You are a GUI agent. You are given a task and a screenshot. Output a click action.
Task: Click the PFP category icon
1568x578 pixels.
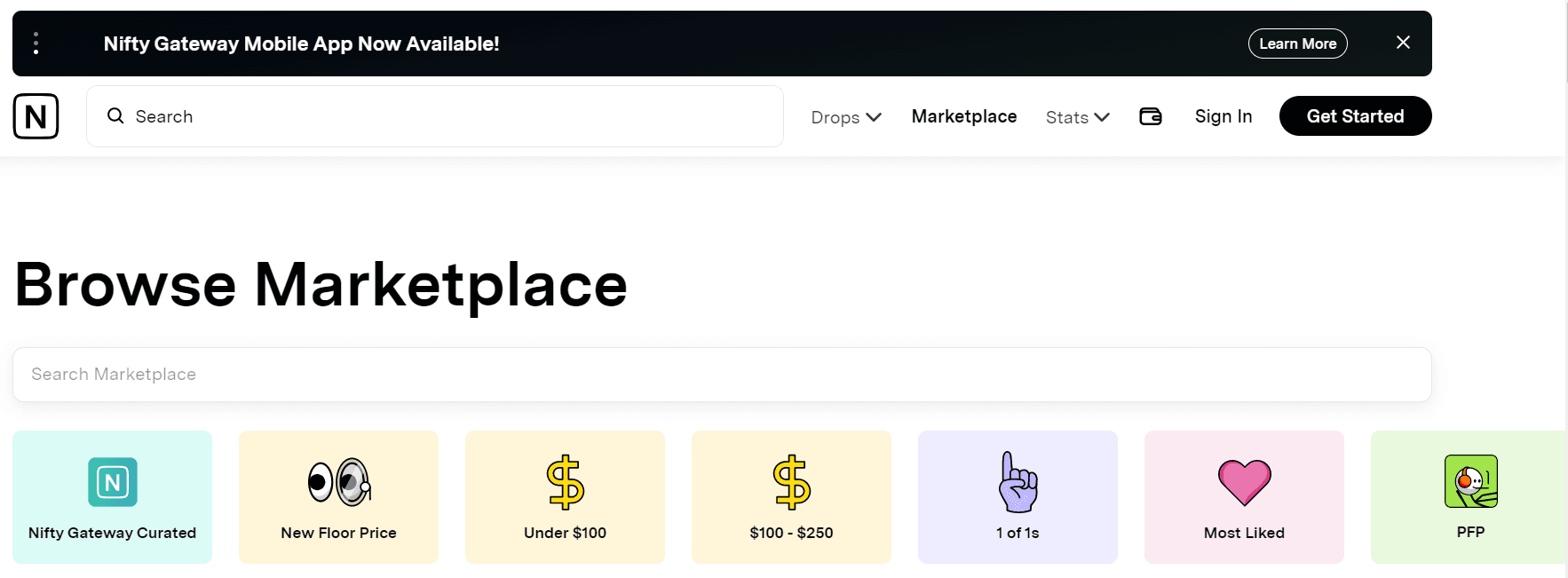click(x=1470, y=481)
